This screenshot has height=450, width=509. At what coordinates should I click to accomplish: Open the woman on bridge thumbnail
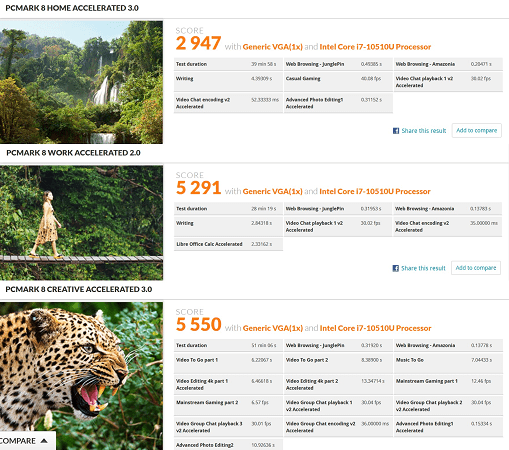[81, 222]
